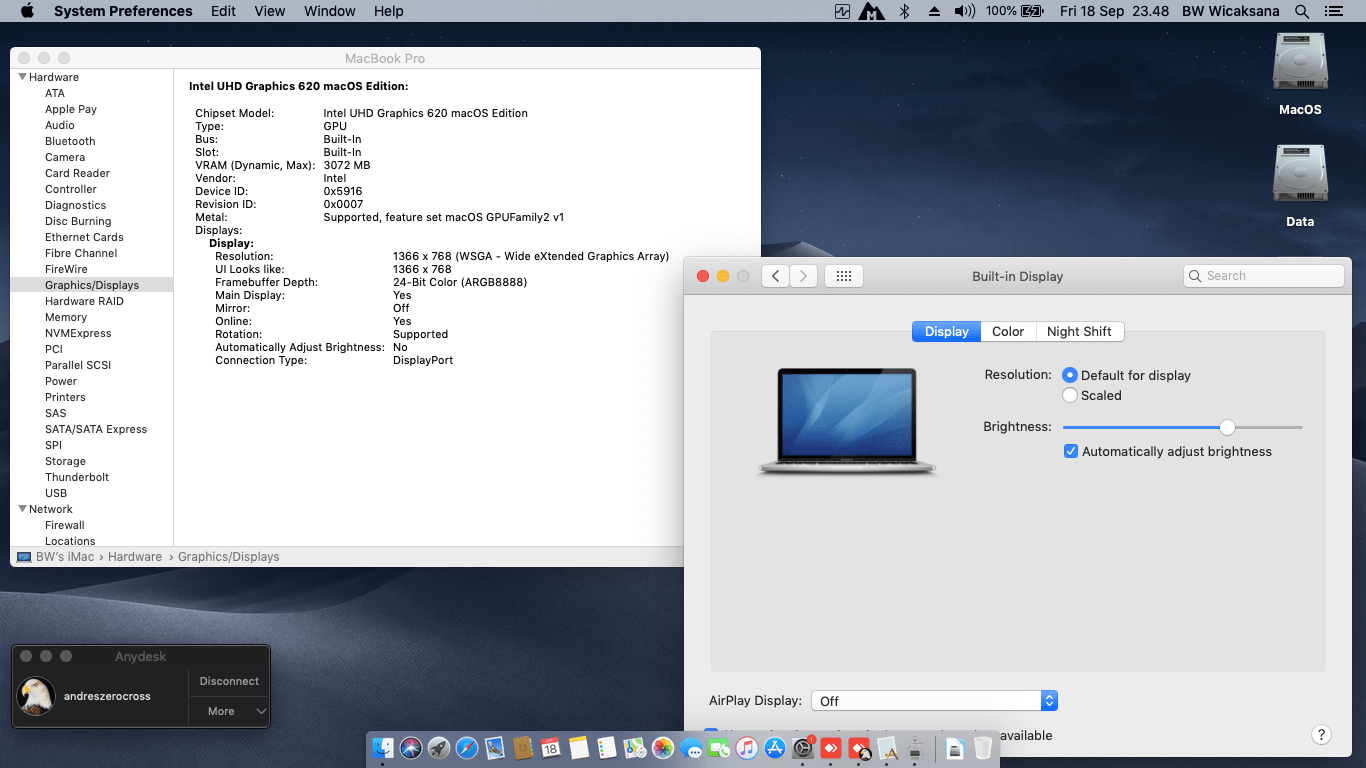Viewport: 1366px width, 768px height.
Task: Open the AirPlay Display dropdown
Action: click(x=1048, y=700)
